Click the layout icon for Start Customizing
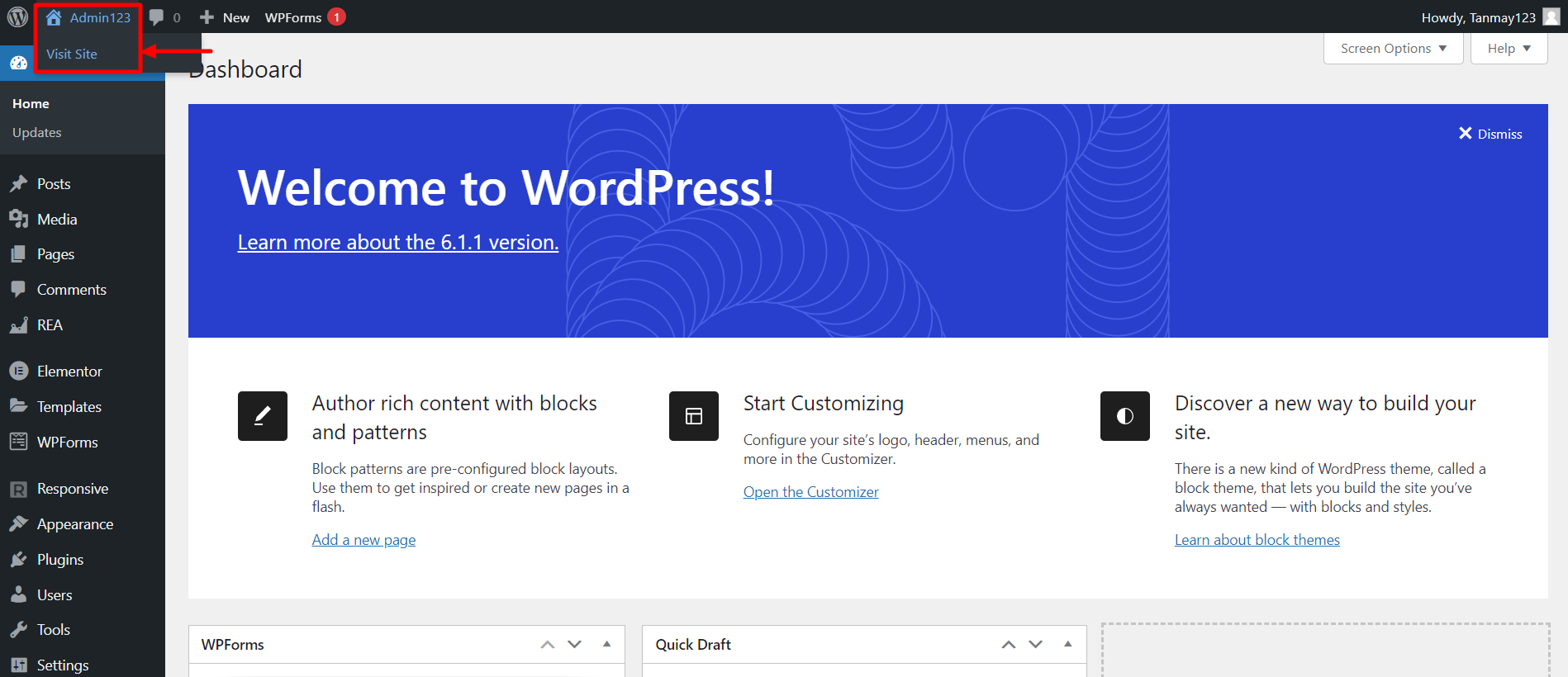Screen dimensions: 1568x677 tap(694, 416)
